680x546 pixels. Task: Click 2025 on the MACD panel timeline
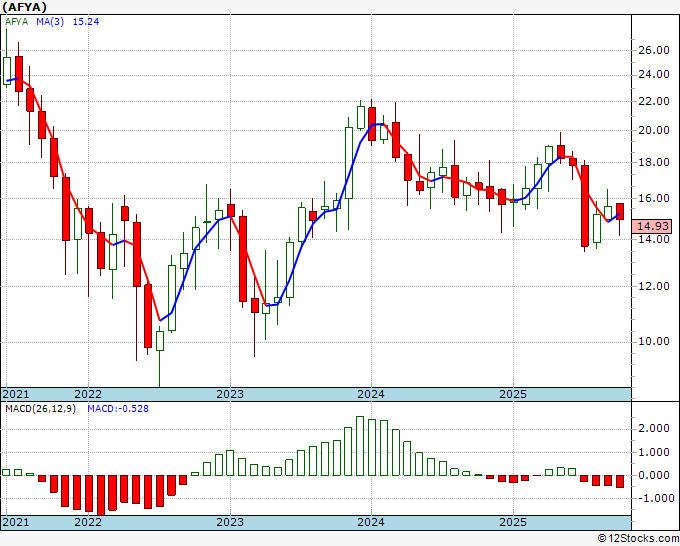[x=513, y=522]
